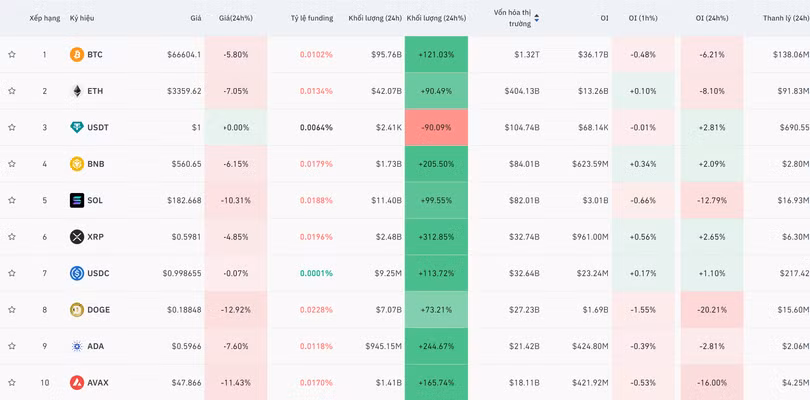Sort table by Khối lượng (24h%) header
This screenshot has width=810, height=400.
click(x=436, y=18)
